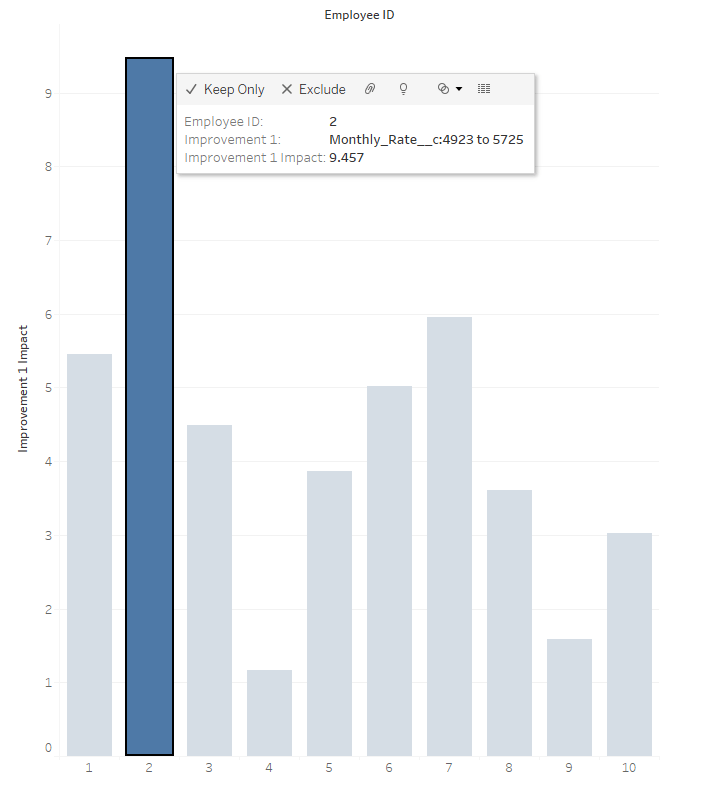Select the bar for Employee 3

[x=209, y=590]
